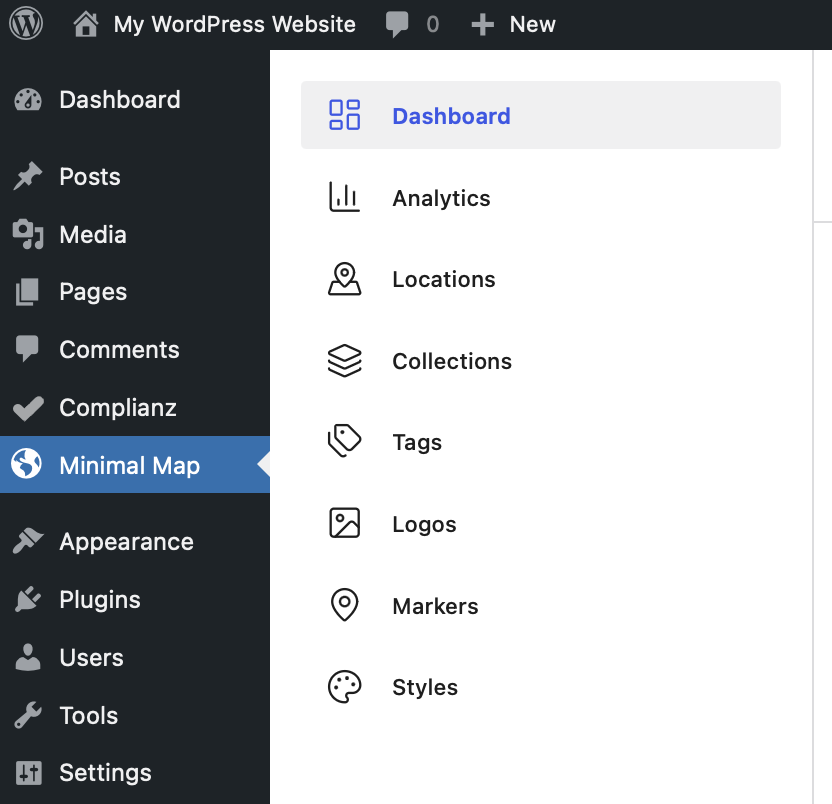The image size is (832, 804).
Task: Open the Pages admin menu
Action: 92,292
